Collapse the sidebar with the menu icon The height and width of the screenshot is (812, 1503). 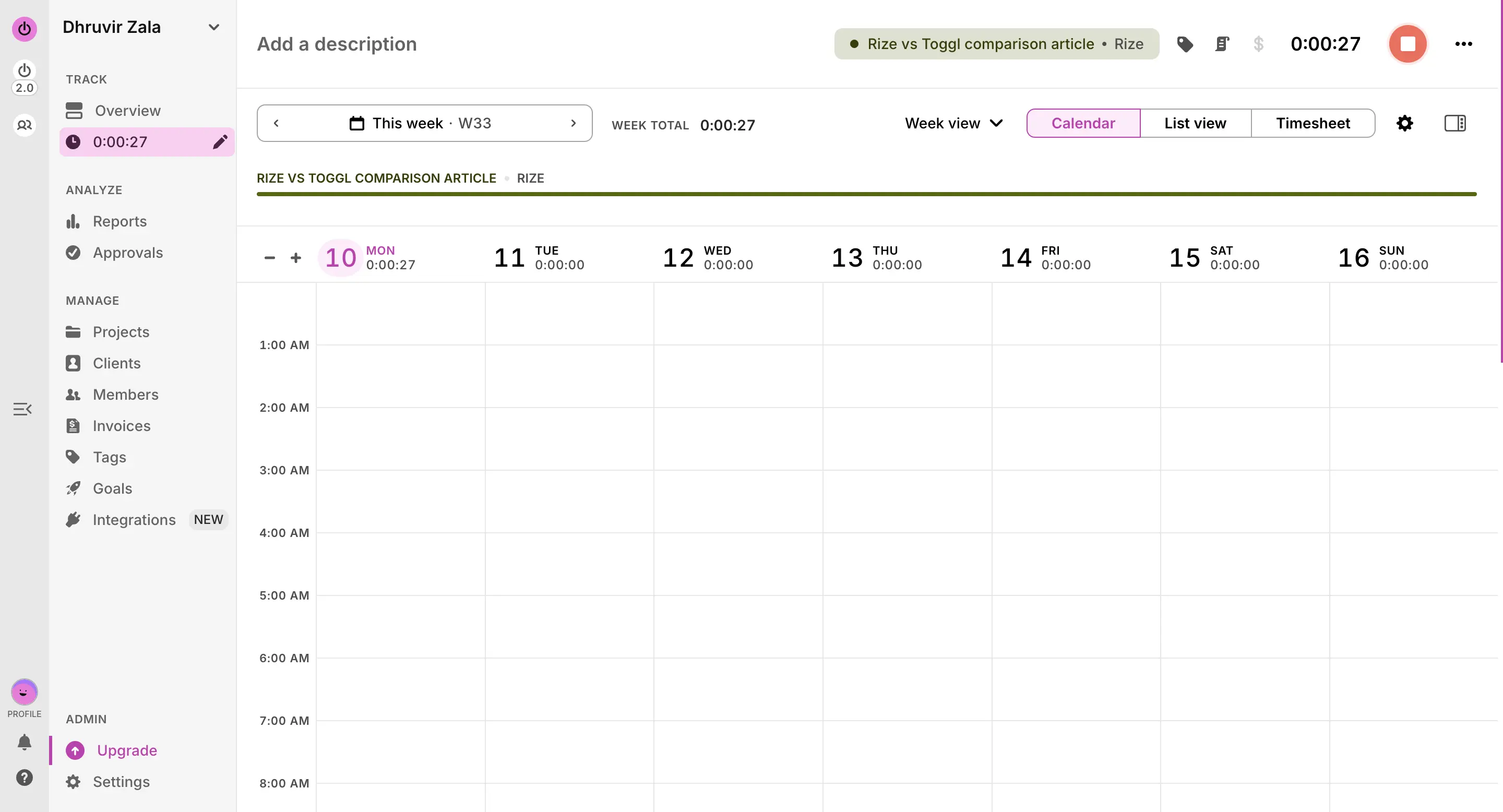tap(23, 409)
